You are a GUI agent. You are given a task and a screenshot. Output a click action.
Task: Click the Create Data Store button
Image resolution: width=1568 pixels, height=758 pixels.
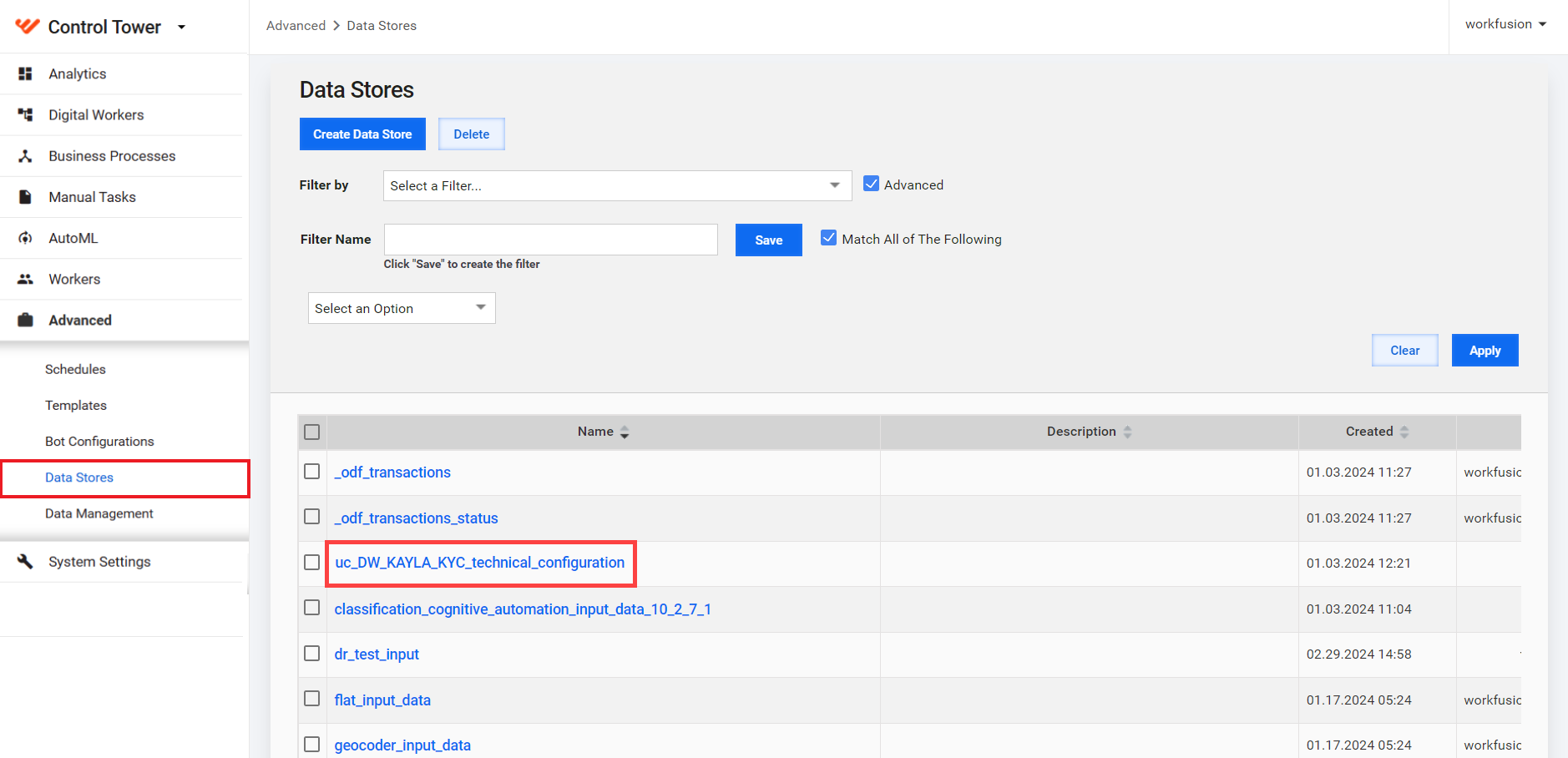[x=362, y=134]
